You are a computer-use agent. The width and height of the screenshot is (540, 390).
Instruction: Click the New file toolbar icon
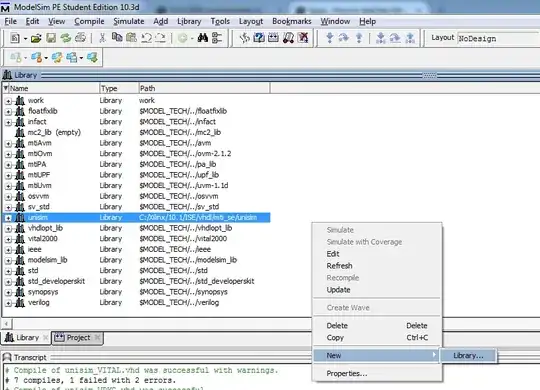point(15,38)
